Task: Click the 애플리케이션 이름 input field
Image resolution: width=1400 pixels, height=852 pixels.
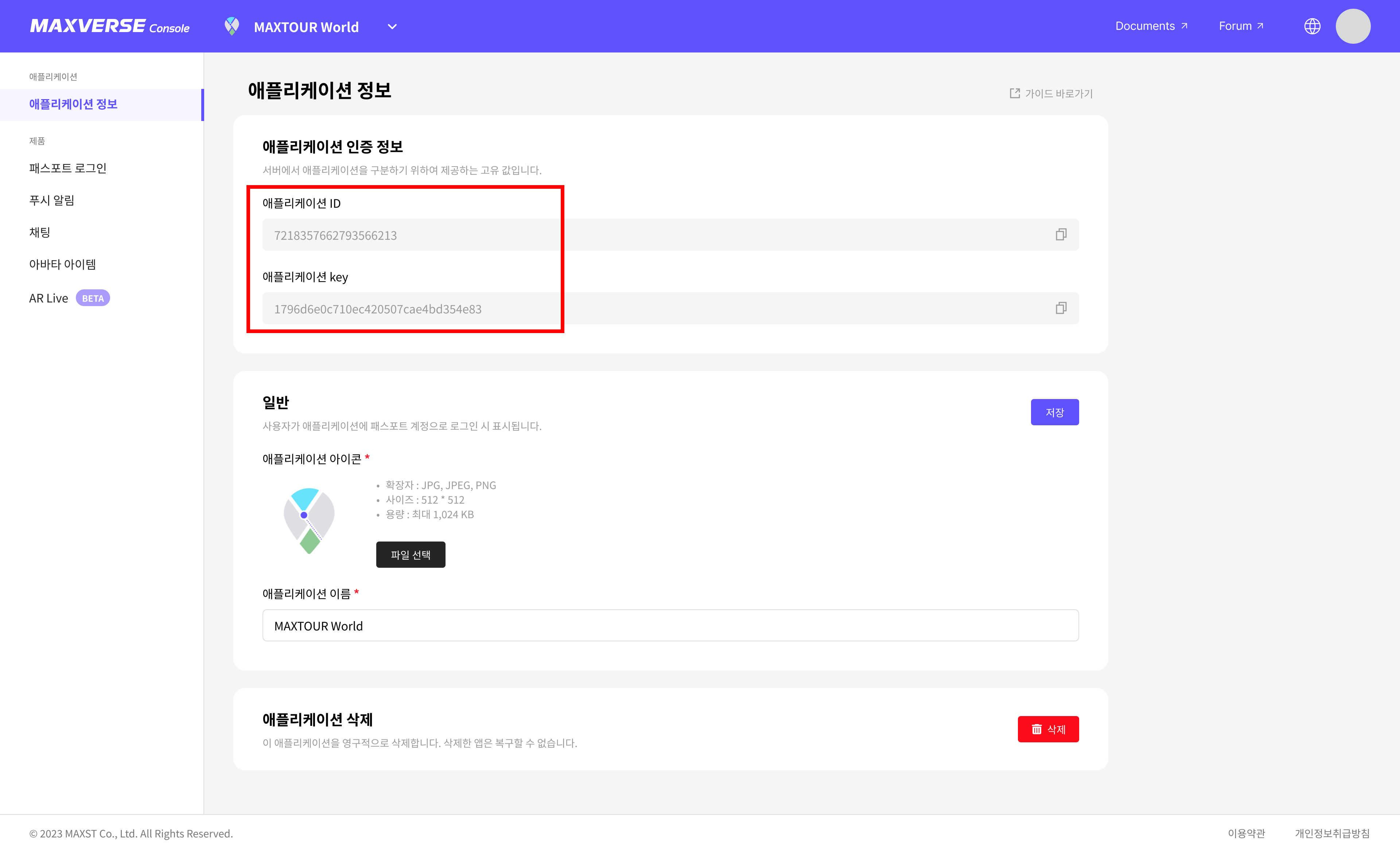Action: (670, 625)
